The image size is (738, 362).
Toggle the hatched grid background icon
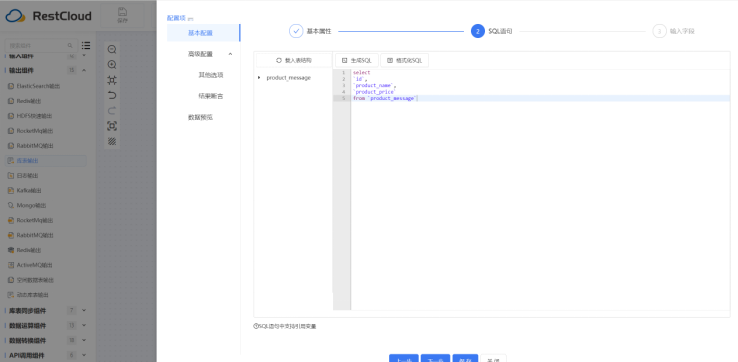[x=112, y=141]
